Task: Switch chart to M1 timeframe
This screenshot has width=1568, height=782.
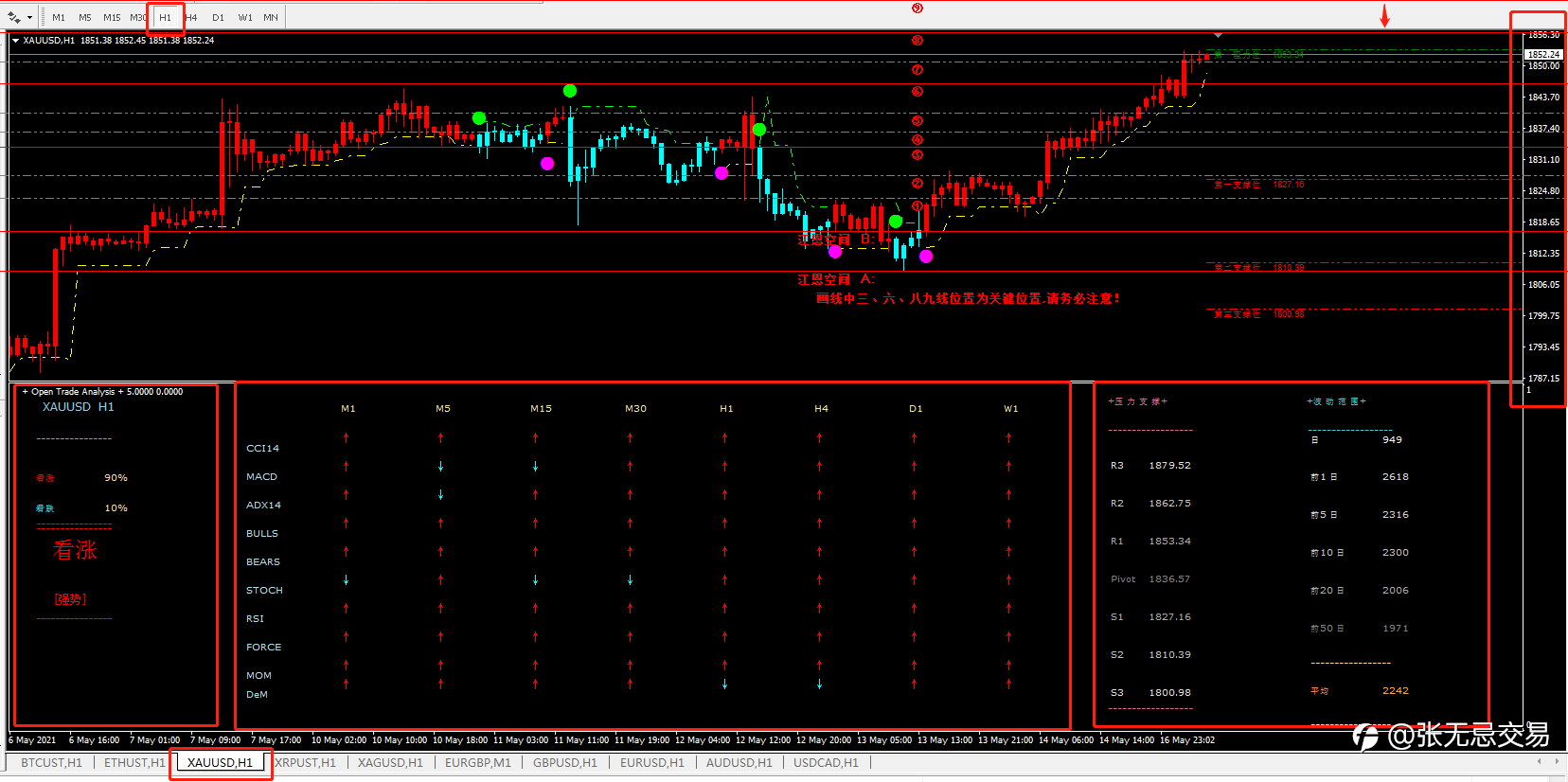Action: tap(59, 17)
